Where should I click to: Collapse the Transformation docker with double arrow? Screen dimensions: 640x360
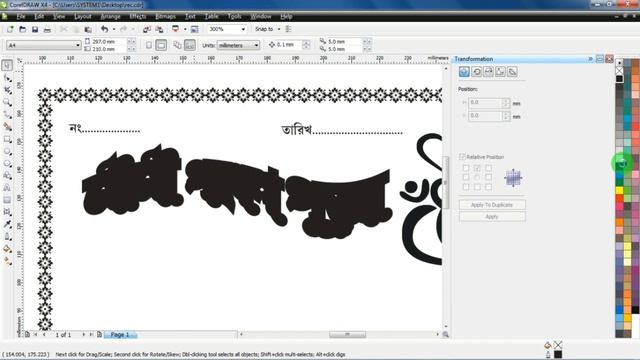(x=590, y=59)
